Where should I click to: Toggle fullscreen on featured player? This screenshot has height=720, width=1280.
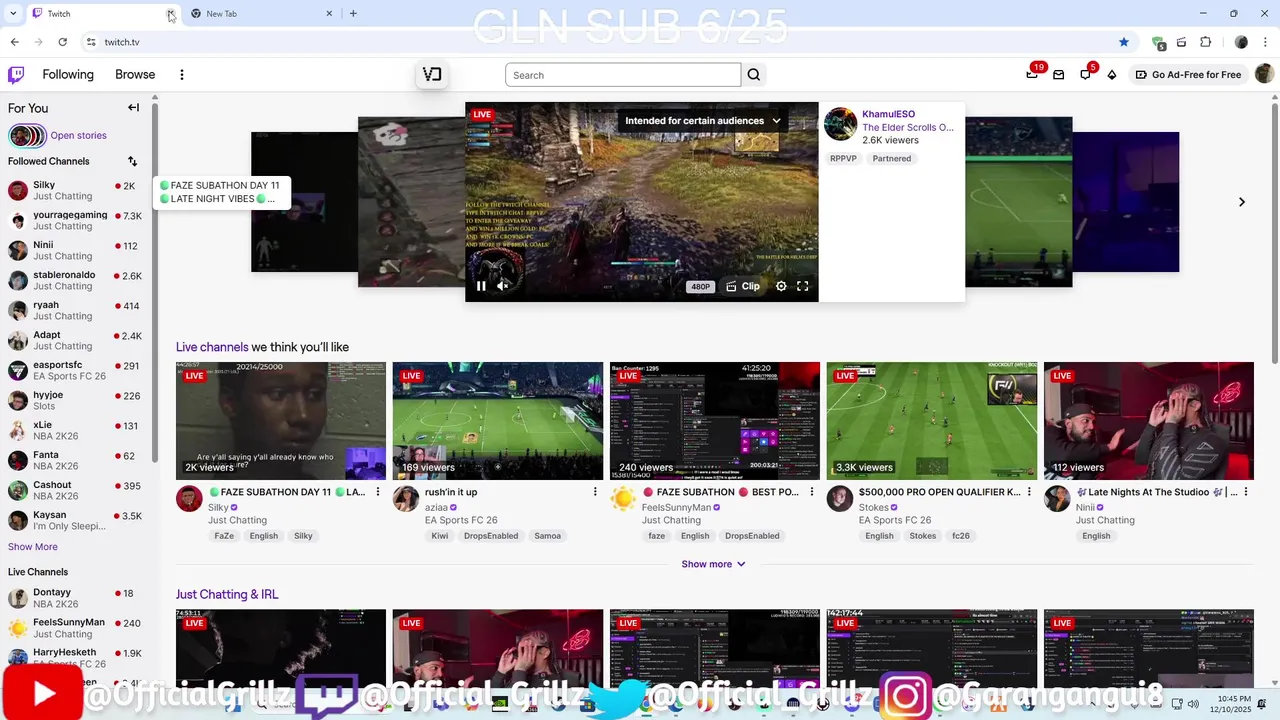click(x=802, y=286)
